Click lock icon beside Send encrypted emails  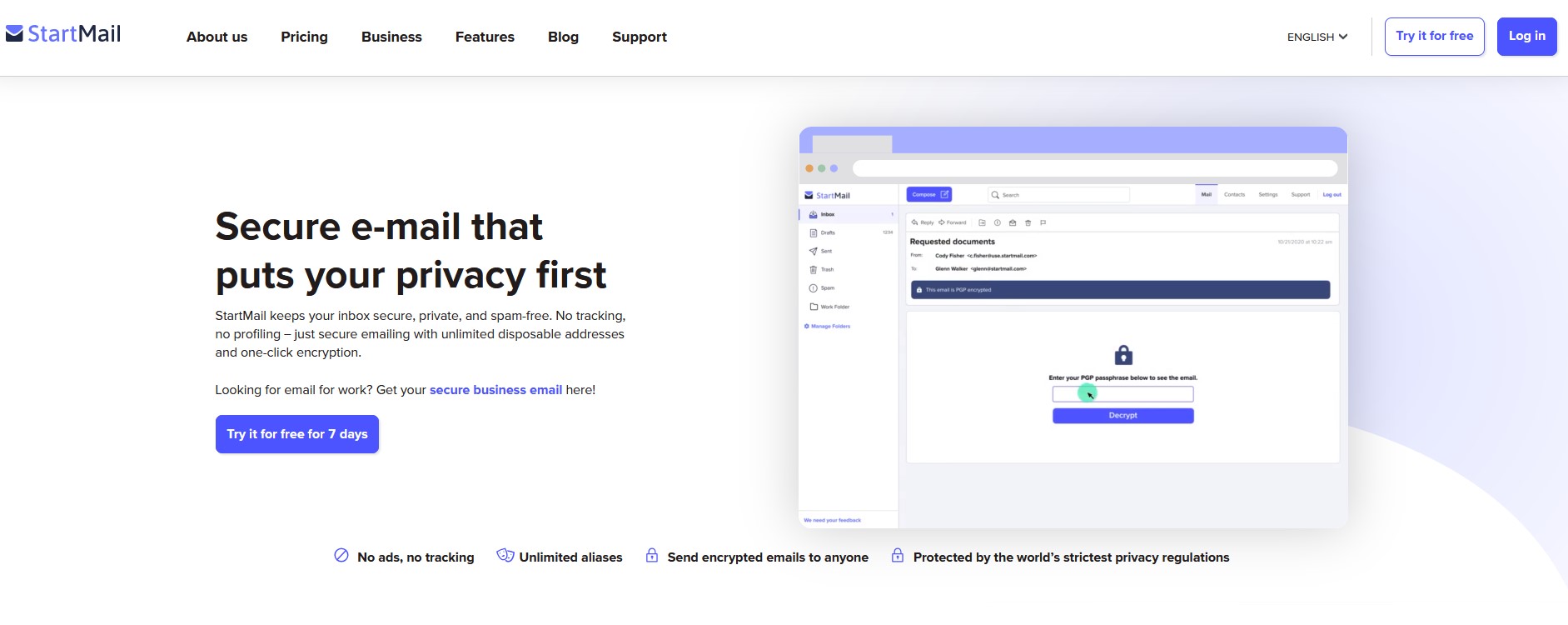[652, 555]
